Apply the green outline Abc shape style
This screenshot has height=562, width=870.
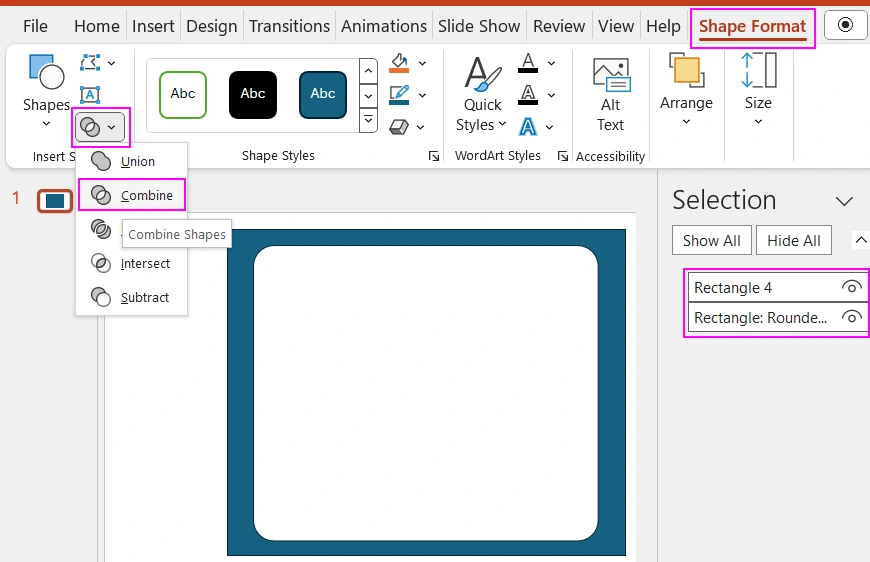183,94
